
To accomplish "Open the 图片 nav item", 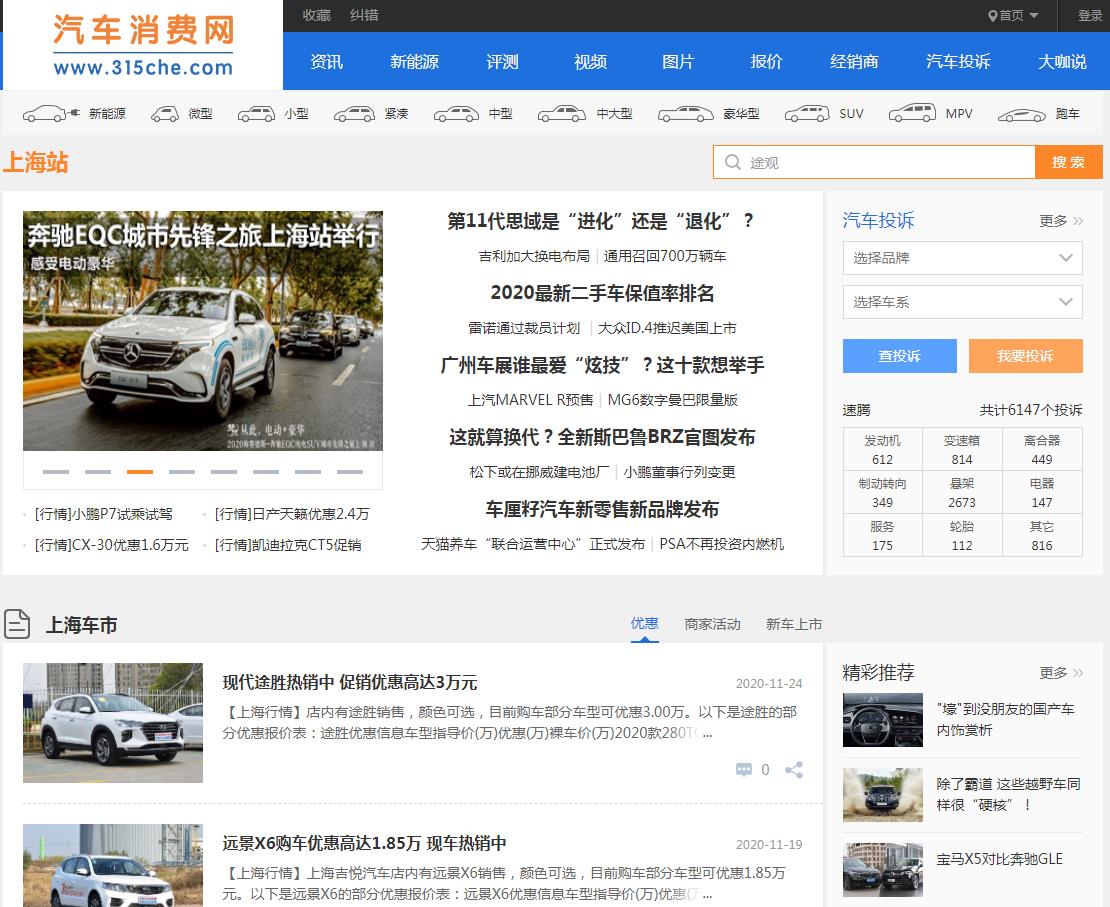I will coord(678,62).
